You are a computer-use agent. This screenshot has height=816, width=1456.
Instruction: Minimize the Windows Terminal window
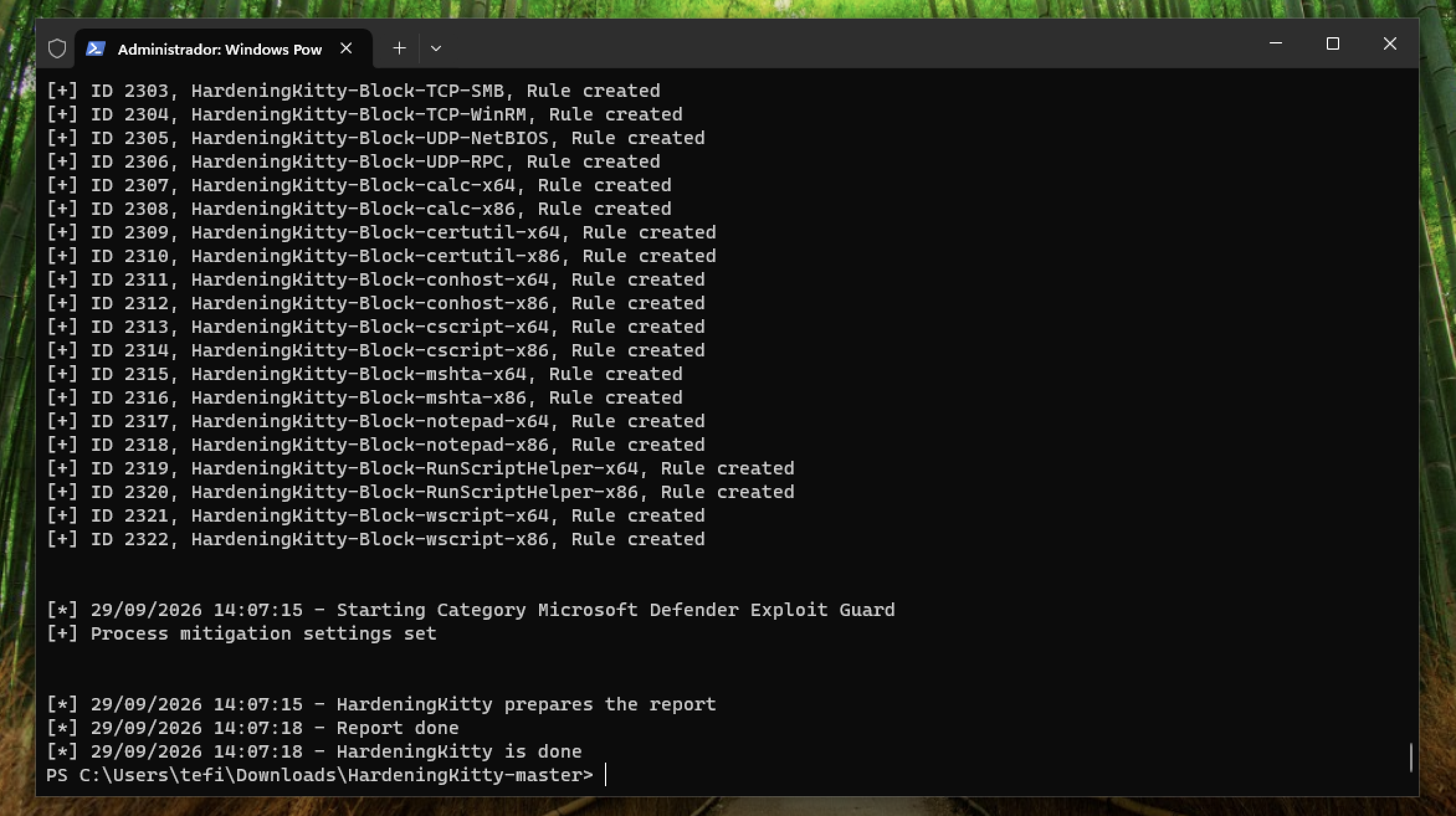pyautogui.click(x=1276, y=43)
